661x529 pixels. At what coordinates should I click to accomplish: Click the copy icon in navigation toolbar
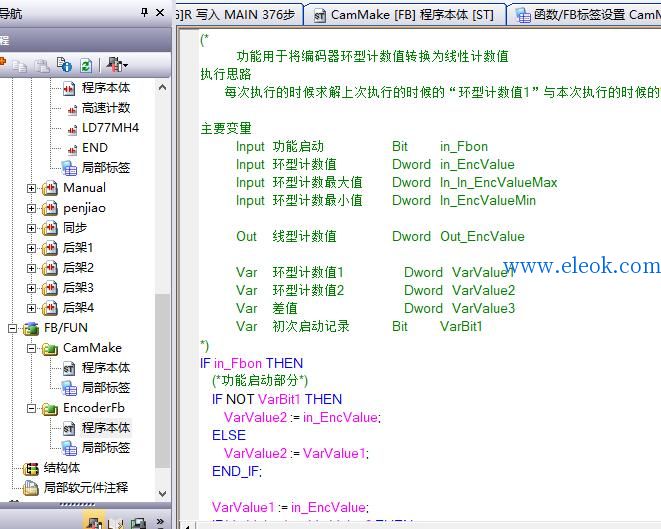pos(19,65)
